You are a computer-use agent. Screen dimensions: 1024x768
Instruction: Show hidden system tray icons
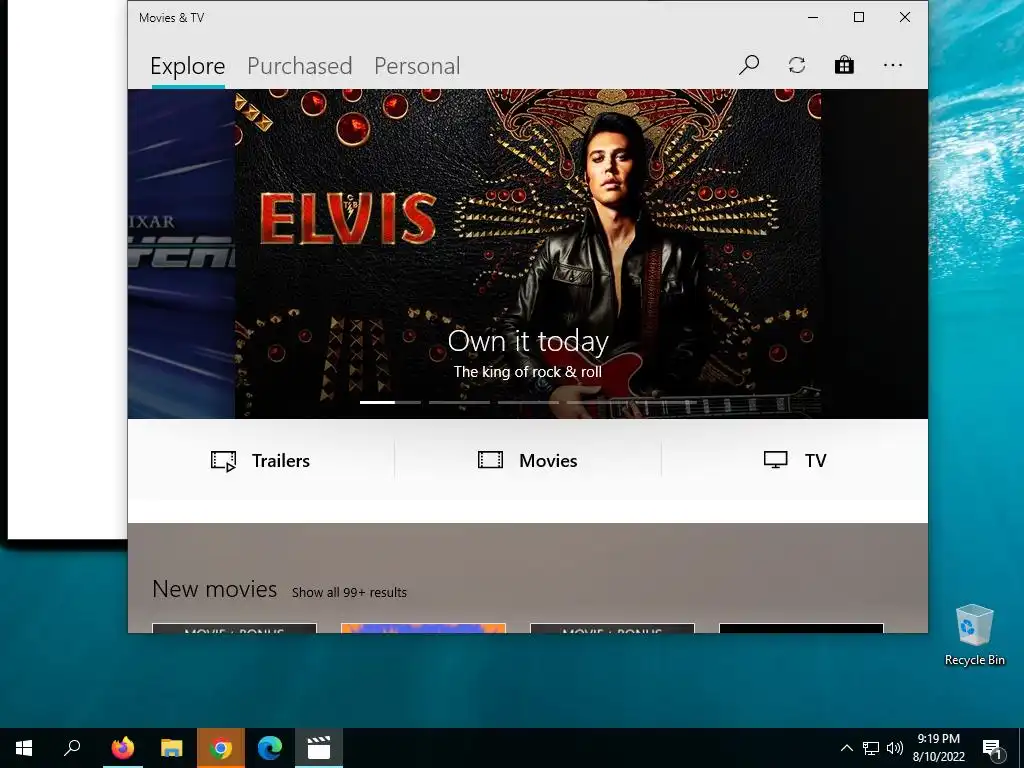coord(846,748)
